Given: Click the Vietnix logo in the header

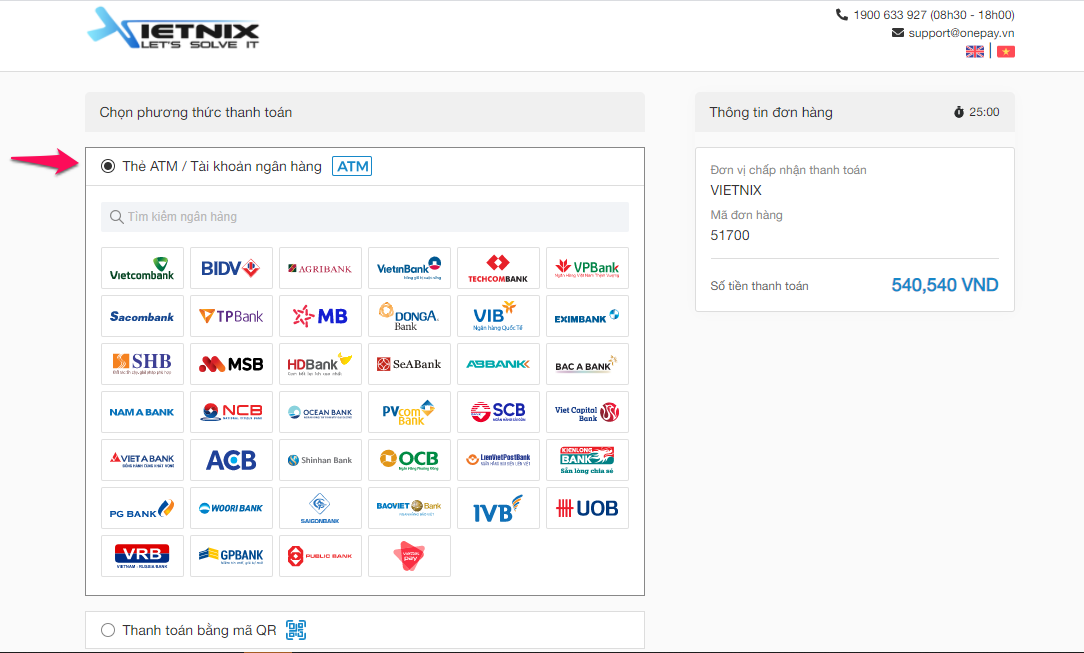Looking at the screenshot, I should [173, 28].
